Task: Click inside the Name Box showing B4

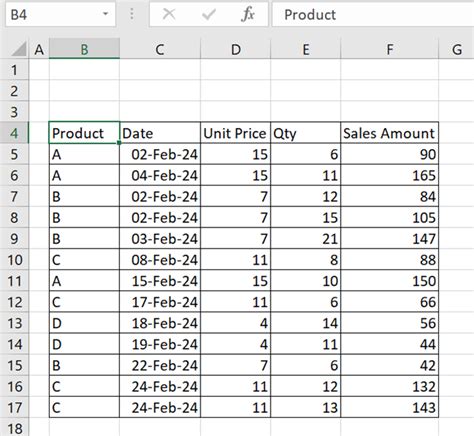Action: coord(53,14)
